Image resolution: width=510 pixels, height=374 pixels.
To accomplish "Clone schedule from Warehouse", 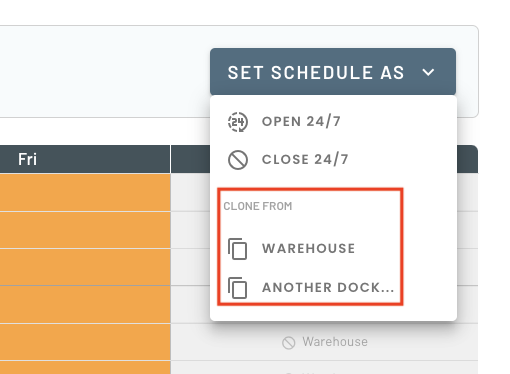I will point(310,249).
